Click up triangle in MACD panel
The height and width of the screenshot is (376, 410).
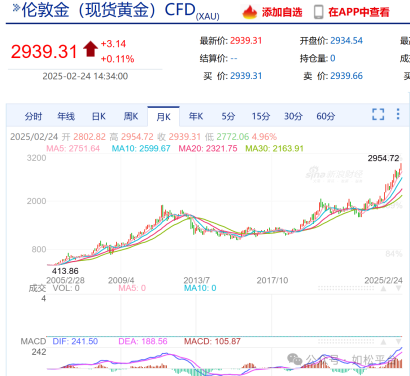[384, 342]
